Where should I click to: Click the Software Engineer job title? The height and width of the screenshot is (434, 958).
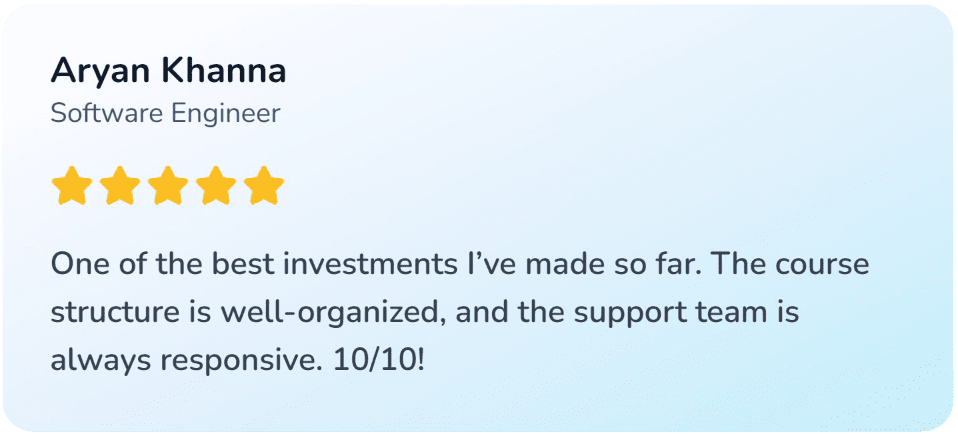165,113
